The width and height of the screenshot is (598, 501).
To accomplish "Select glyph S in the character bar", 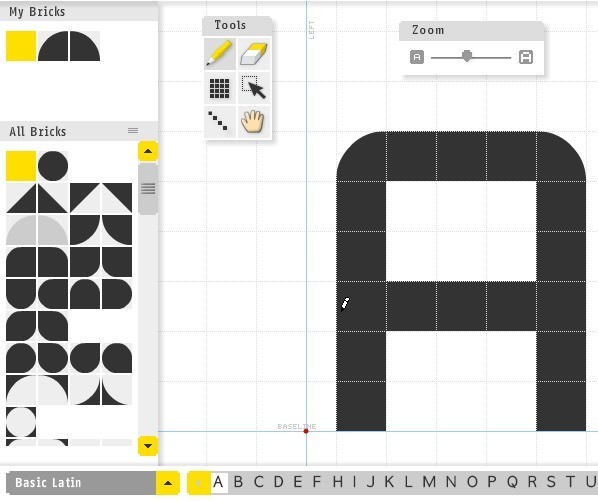I will coord(551,482).
